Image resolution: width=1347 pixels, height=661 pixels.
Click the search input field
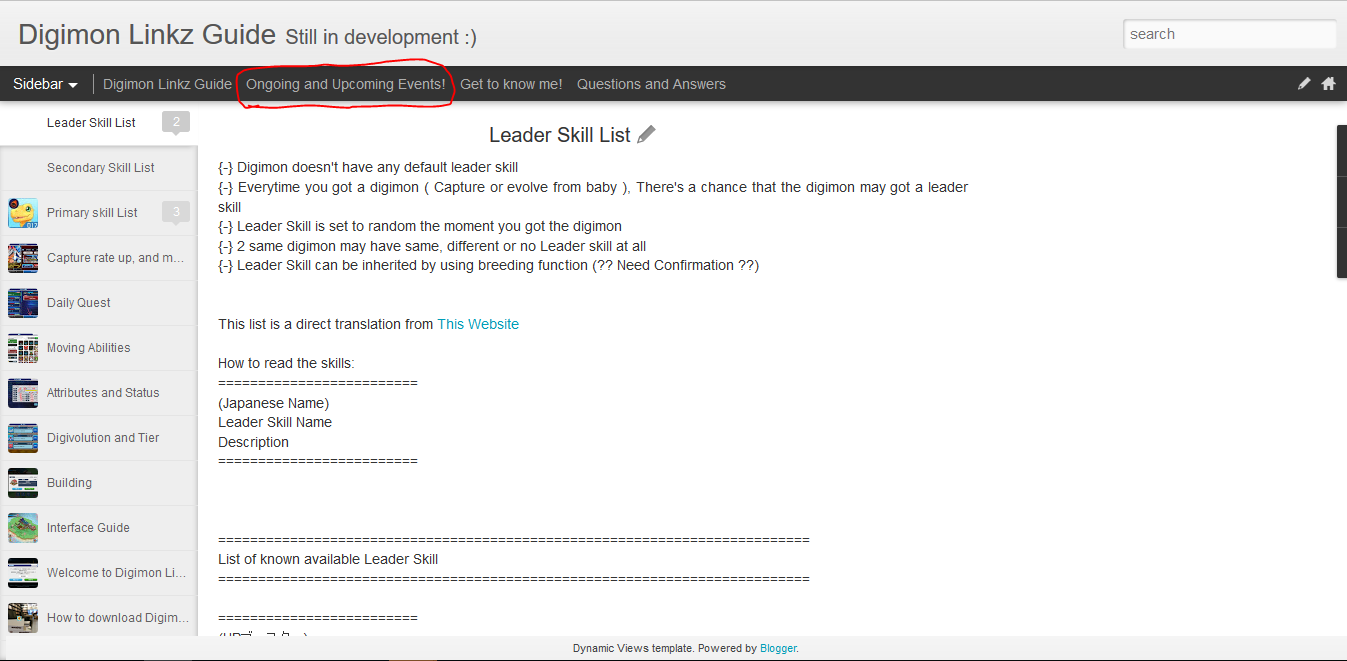coord(1229,34)
